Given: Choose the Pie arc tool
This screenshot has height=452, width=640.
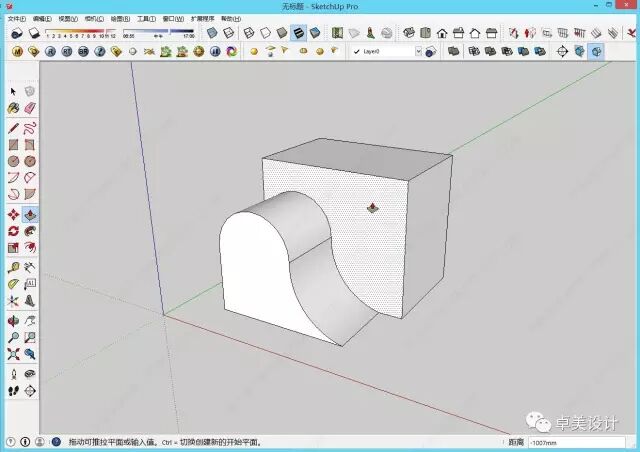Looking at the screenshot, I should tap(30, 194).
